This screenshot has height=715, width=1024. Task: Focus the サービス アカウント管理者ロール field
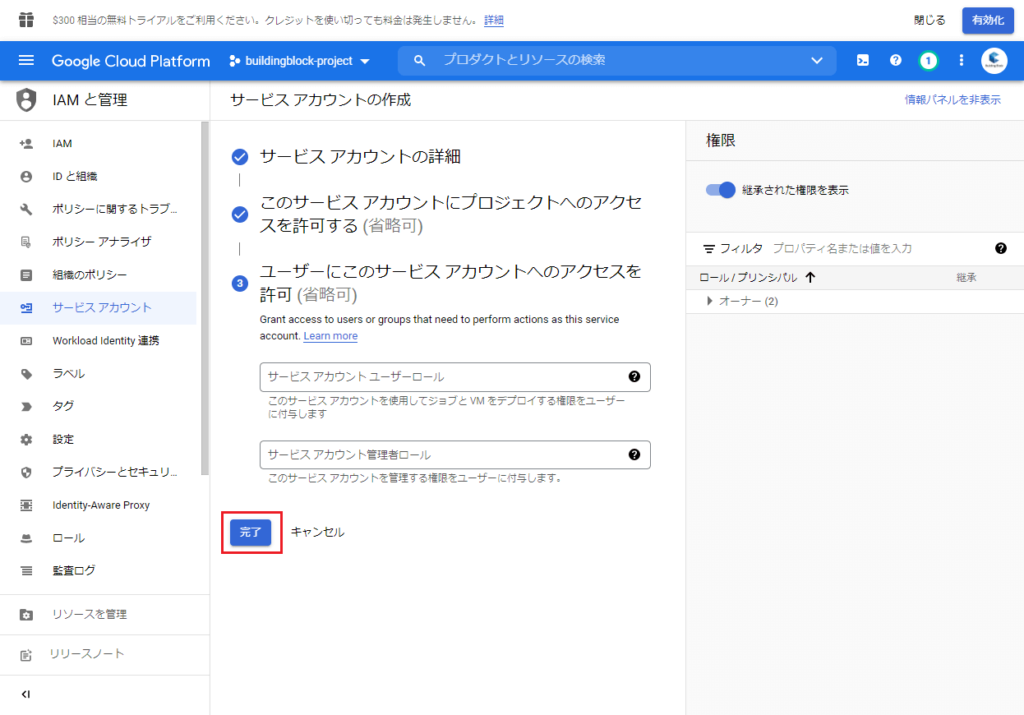(455, 454)
